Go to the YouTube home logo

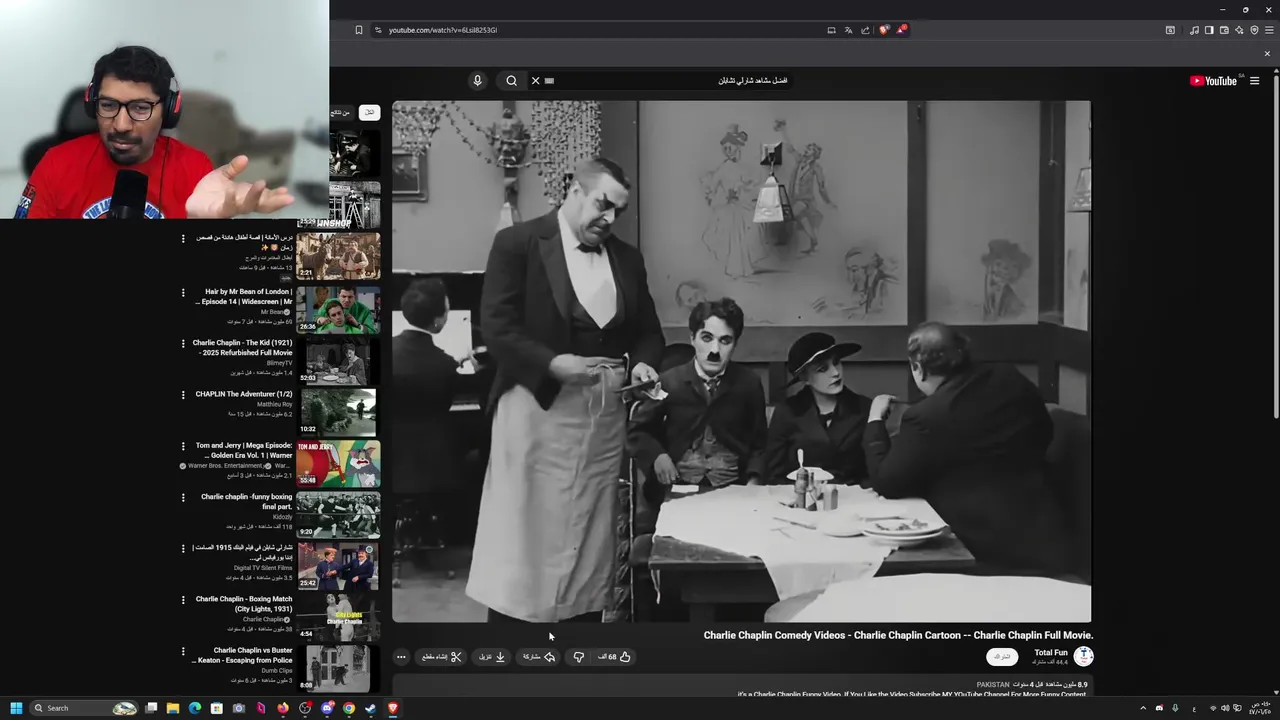pos(1213,81)
